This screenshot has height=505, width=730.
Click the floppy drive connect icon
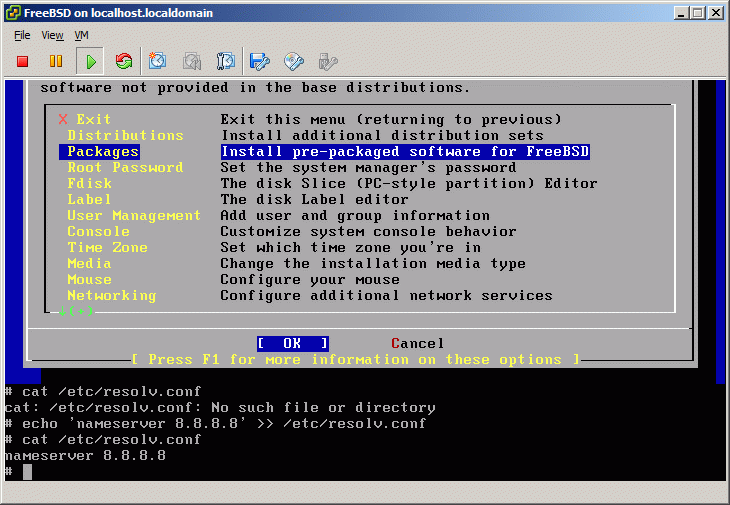pos(259,61)
